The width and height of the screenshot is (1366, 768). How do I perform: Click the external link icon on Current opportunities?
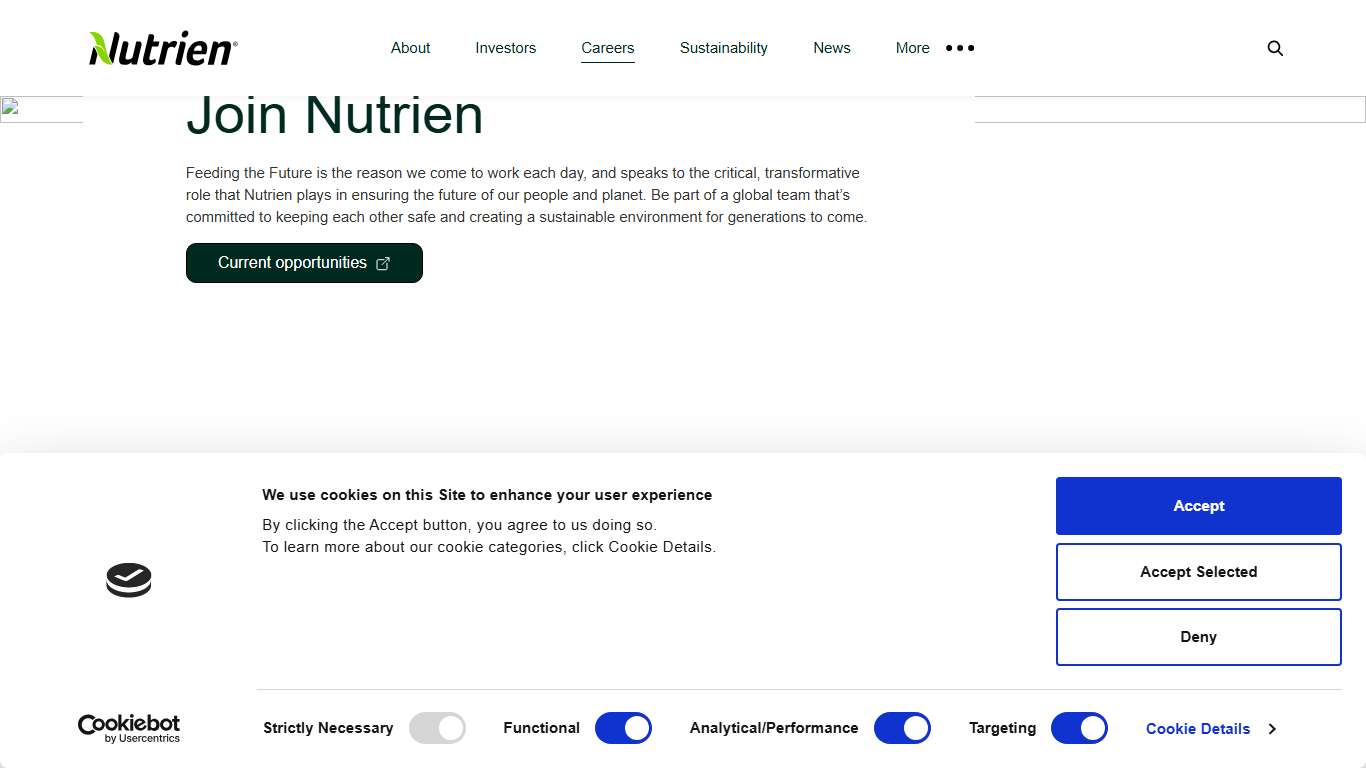point(383,263)
